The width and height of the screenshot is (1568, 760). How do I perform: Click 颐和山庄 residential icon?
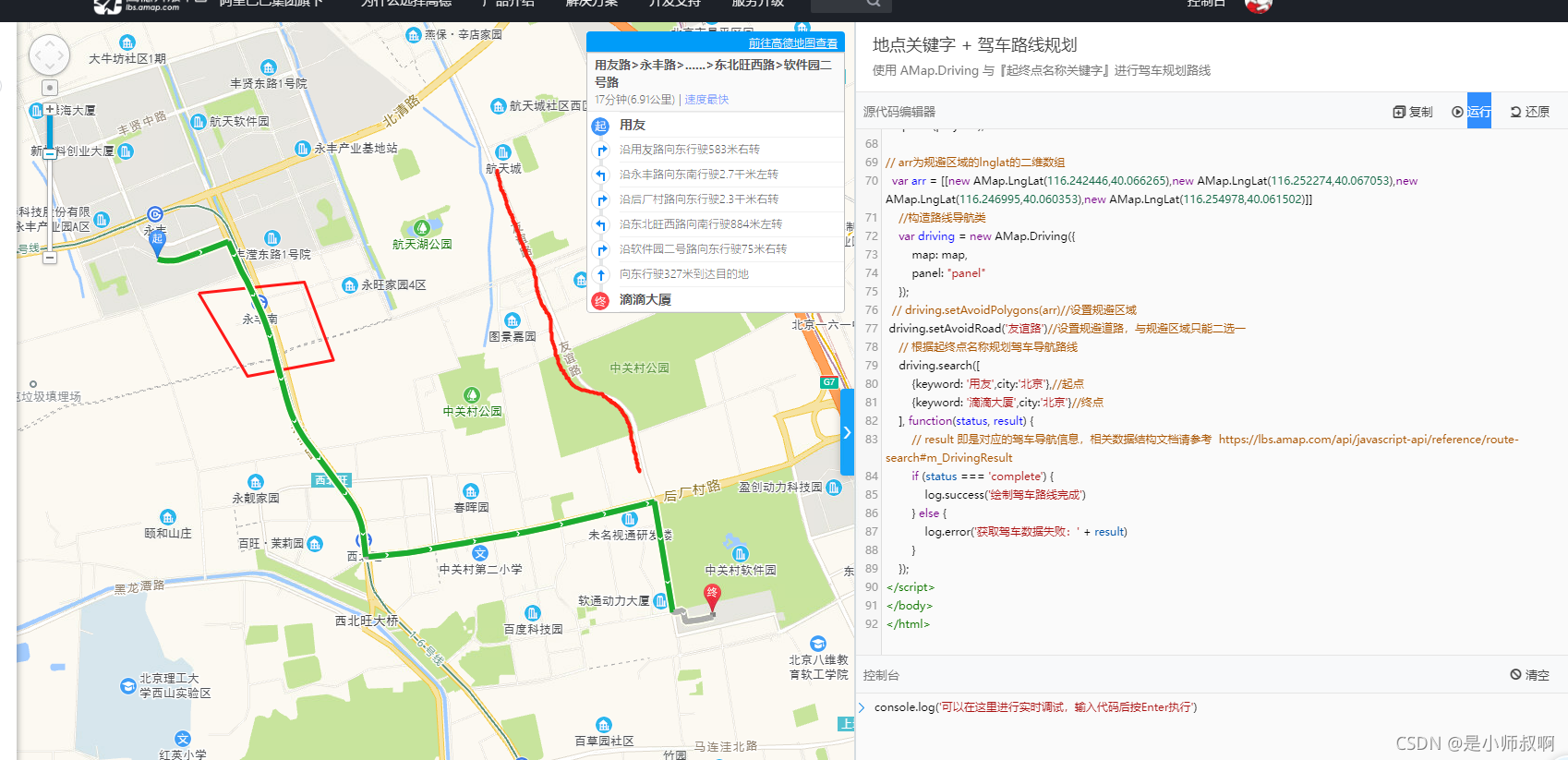coord(168,517)
